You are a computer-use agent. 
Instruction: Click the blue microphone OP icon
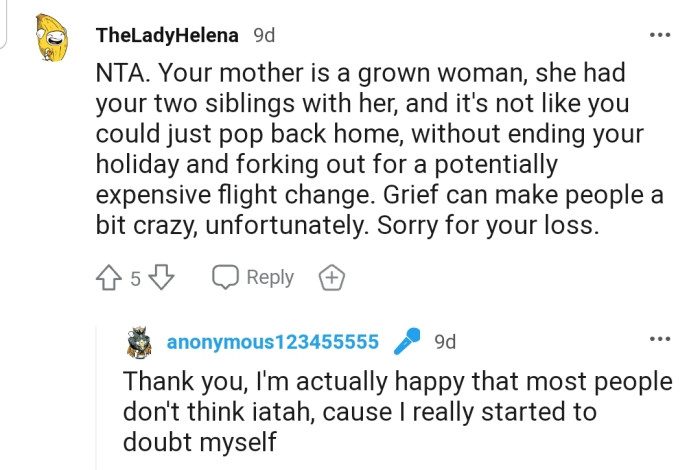click(406, 342)
